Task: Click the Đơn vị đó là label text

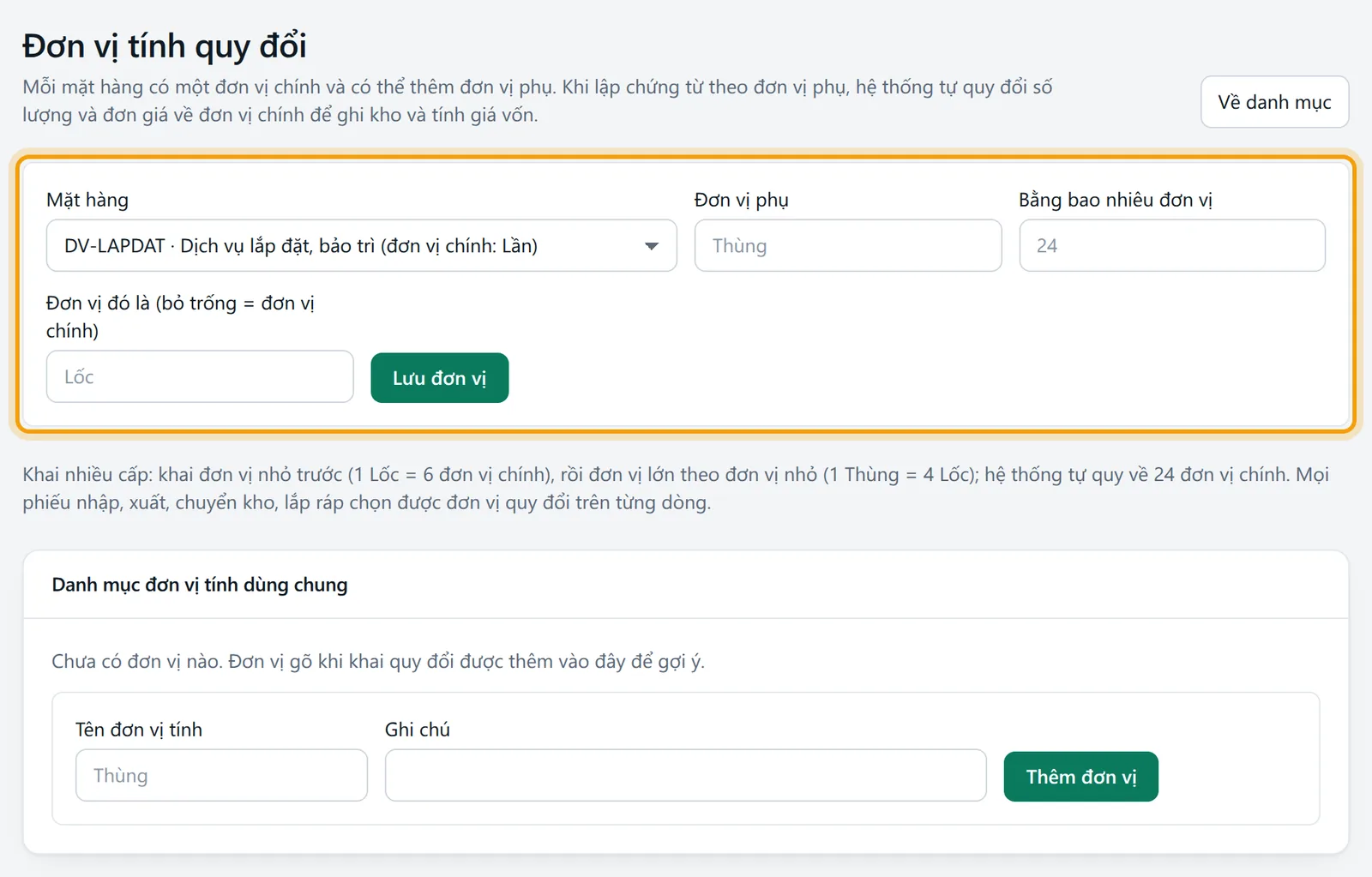Action: (180, 316)
